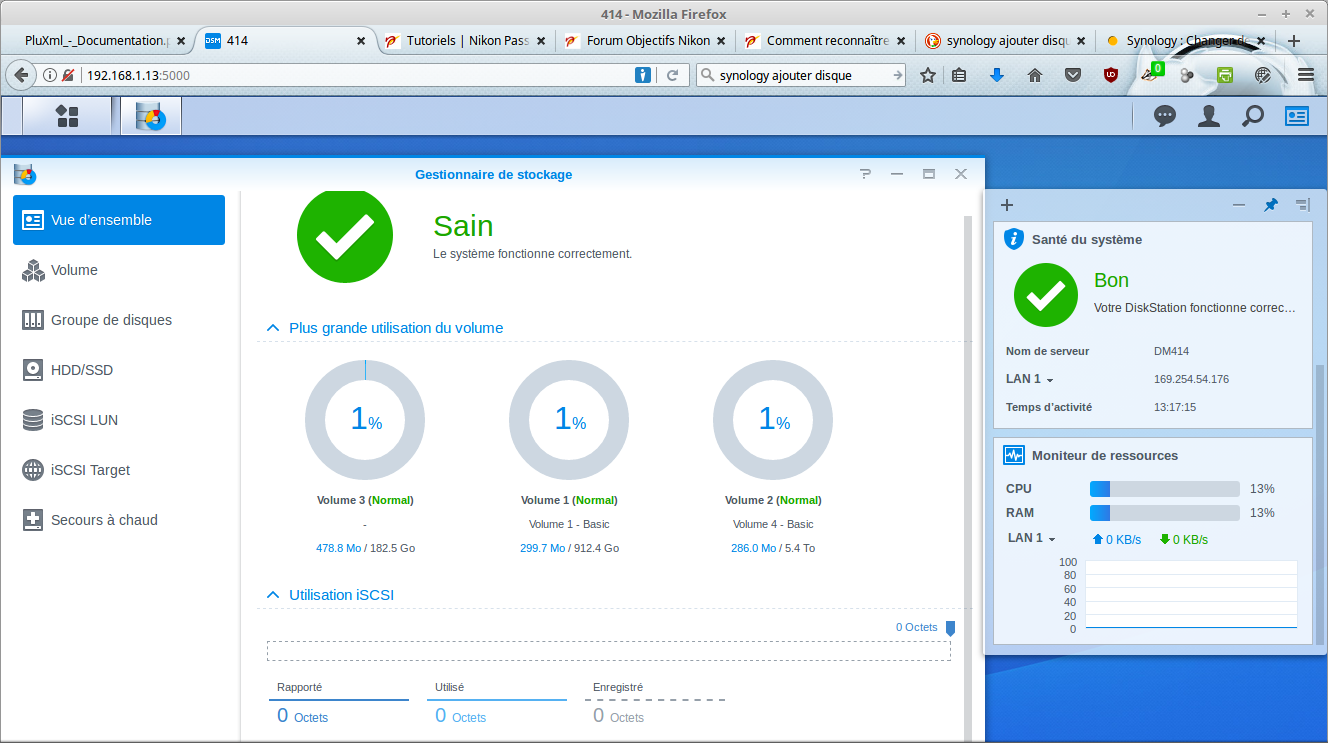This screenshot has width=1328, height=743.
Task: Click the iSCSI usage bar marker
Action: point(950,628)
